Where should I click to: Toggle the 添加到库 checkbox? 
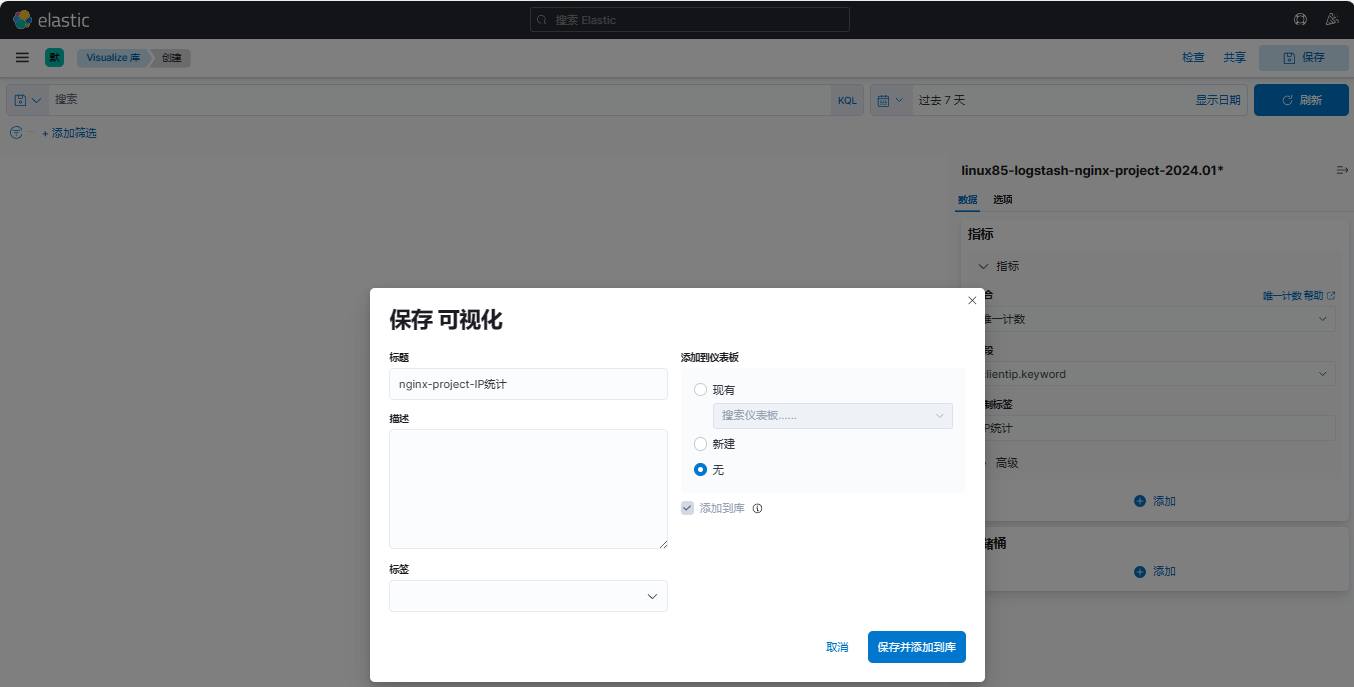click(x=687, y=508)
